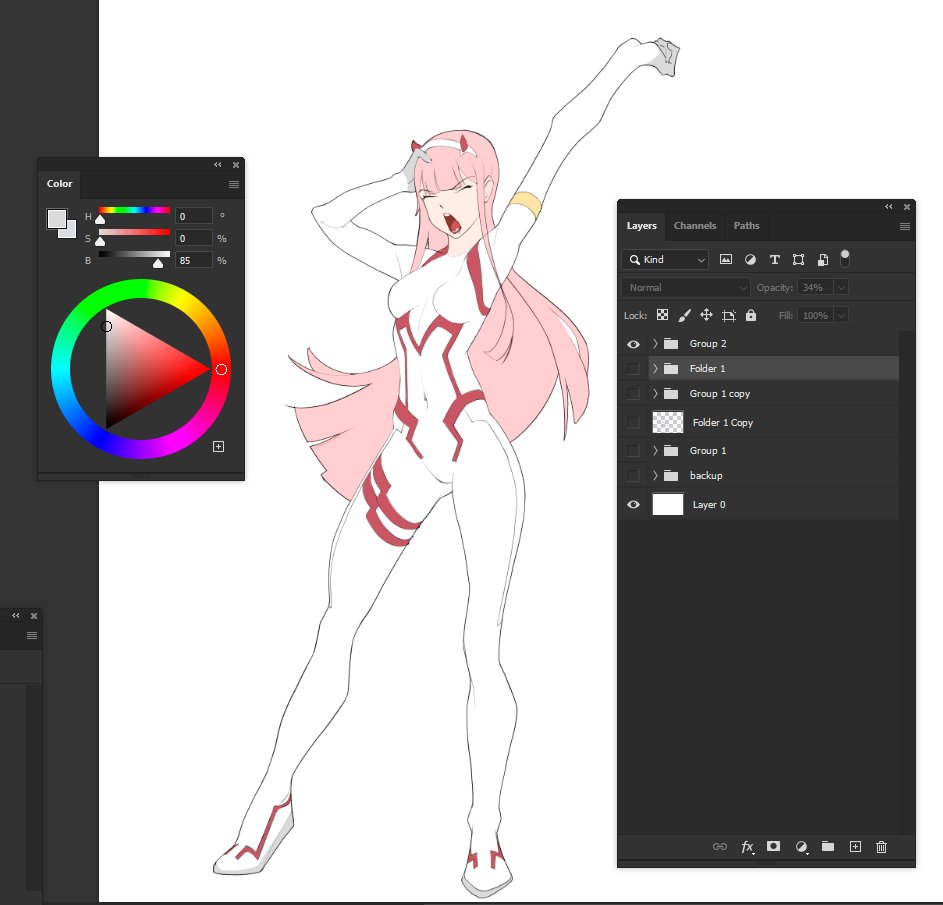Image resolution: width=943 pixels, height=905 pixels.
Task: Expand the backup folder
Action: point(655,475)
